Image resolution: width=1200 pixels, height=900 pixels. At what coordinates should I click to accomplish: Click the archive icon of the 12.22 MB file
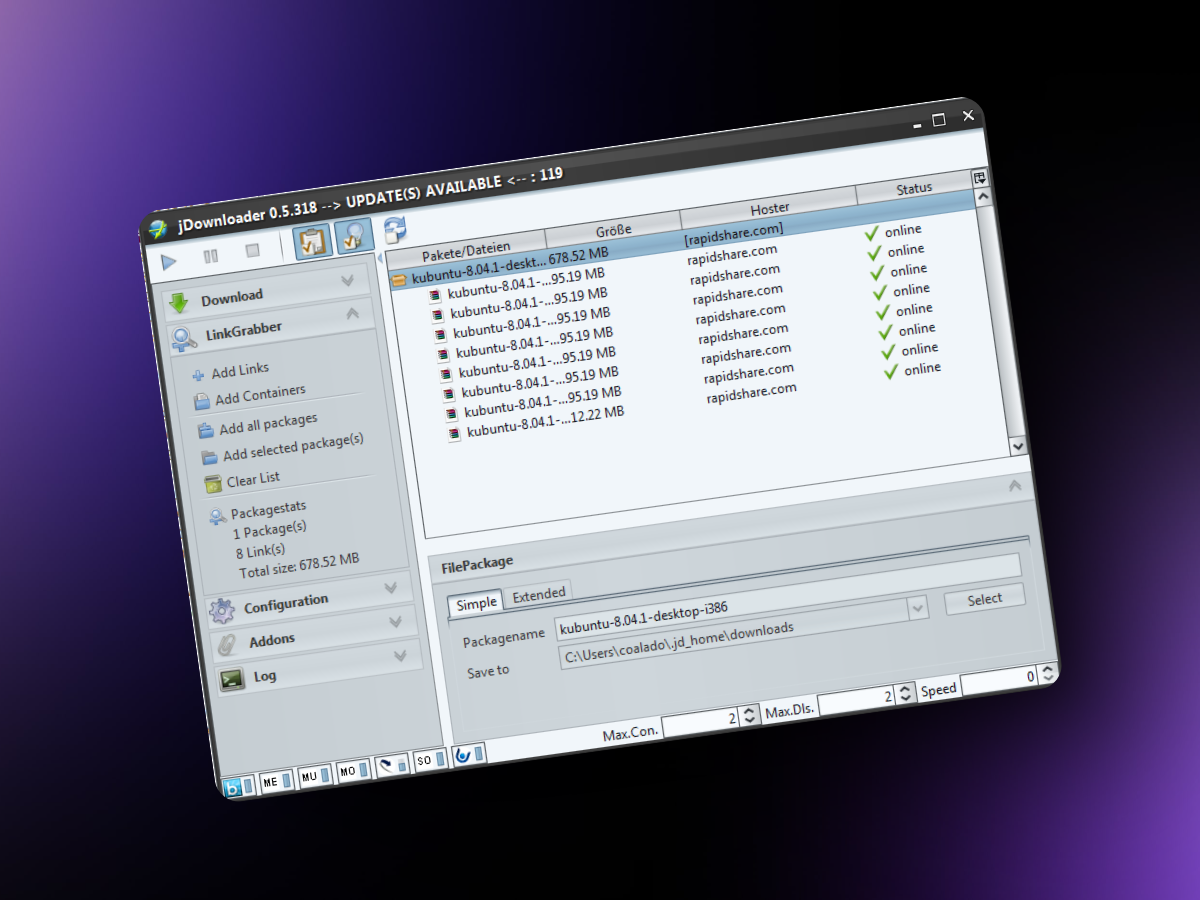coord(454,433)
